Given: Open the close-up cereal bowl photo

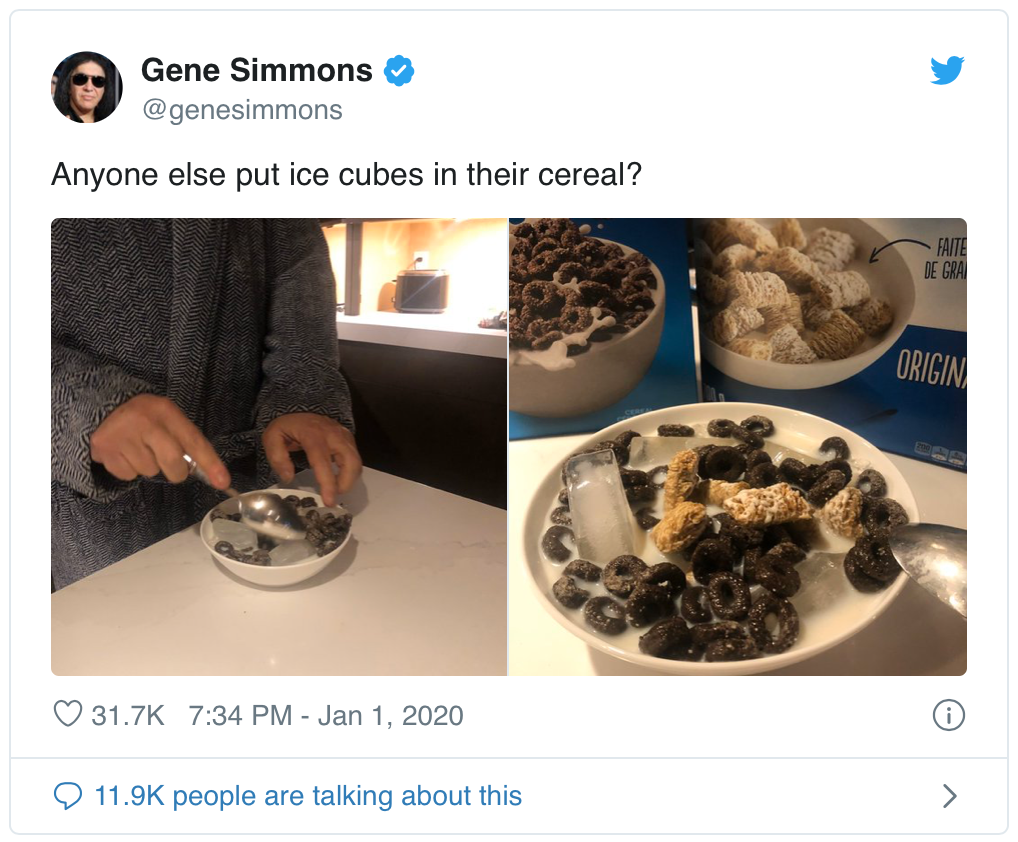Looking at the screenshot, I should click(738, 447).
